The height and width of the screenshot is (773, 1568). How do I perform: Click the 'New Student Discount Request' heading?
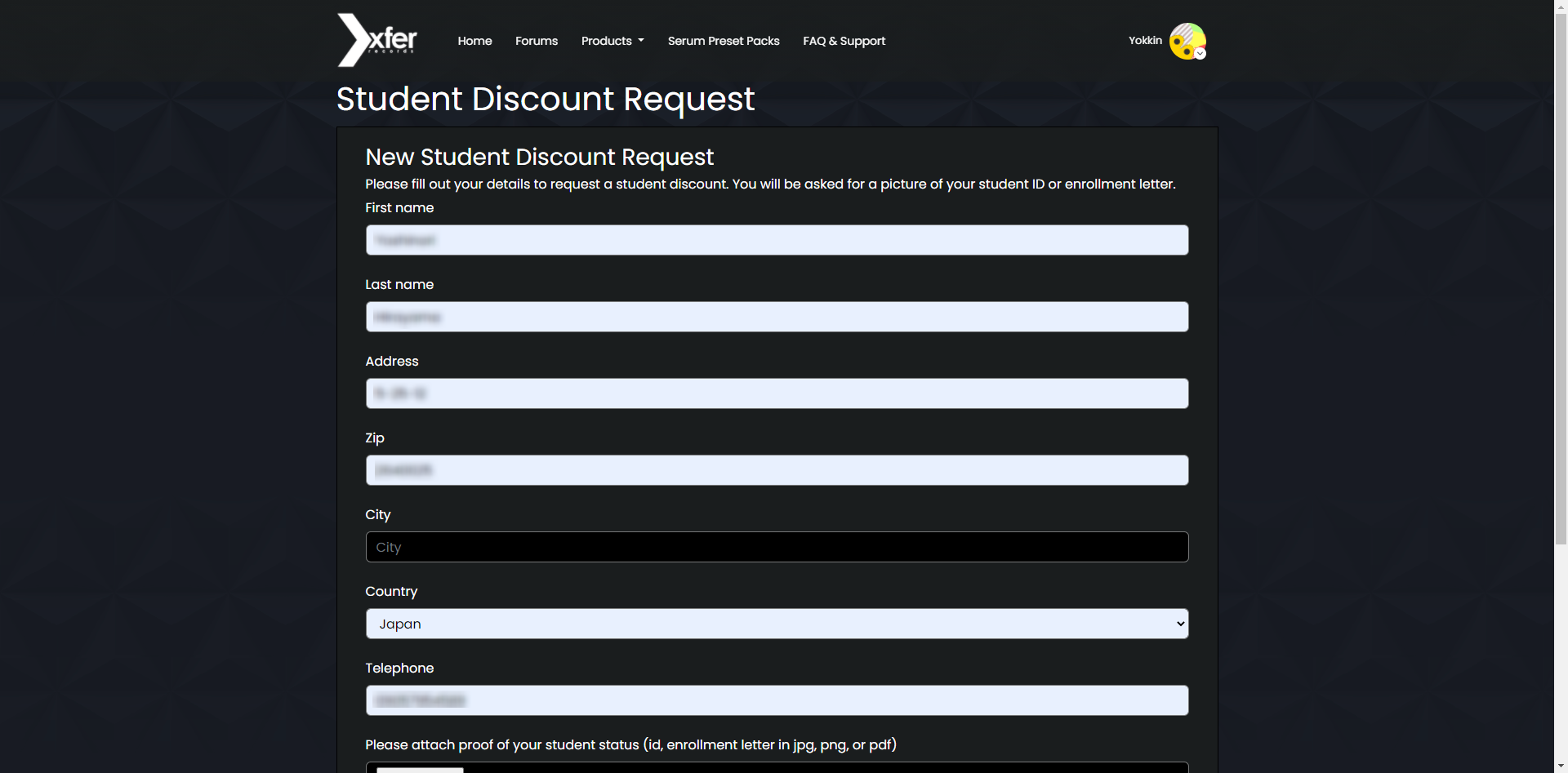pos(540,157)
